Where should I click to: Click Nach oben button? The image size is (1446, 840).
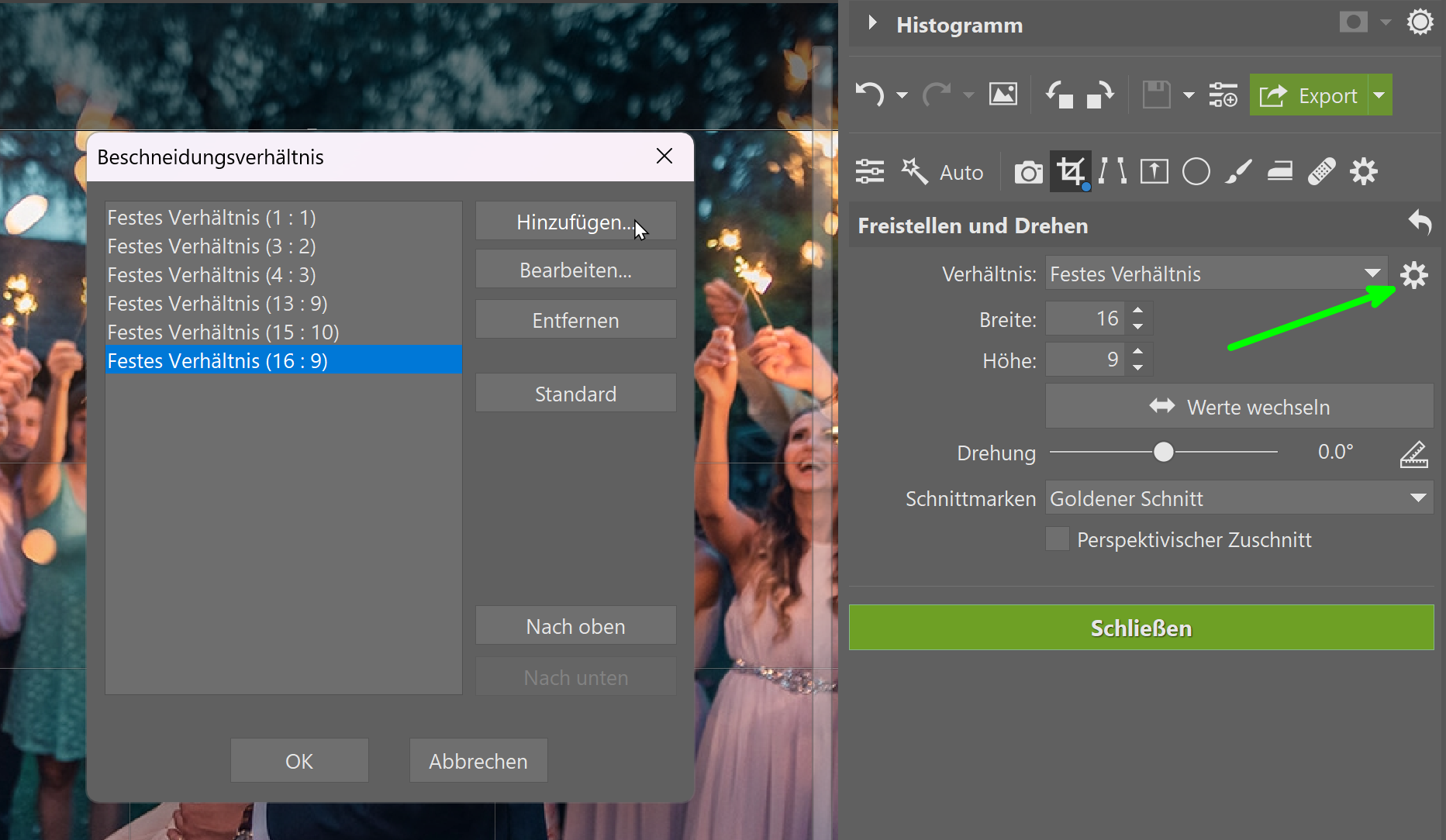(575, 626)
